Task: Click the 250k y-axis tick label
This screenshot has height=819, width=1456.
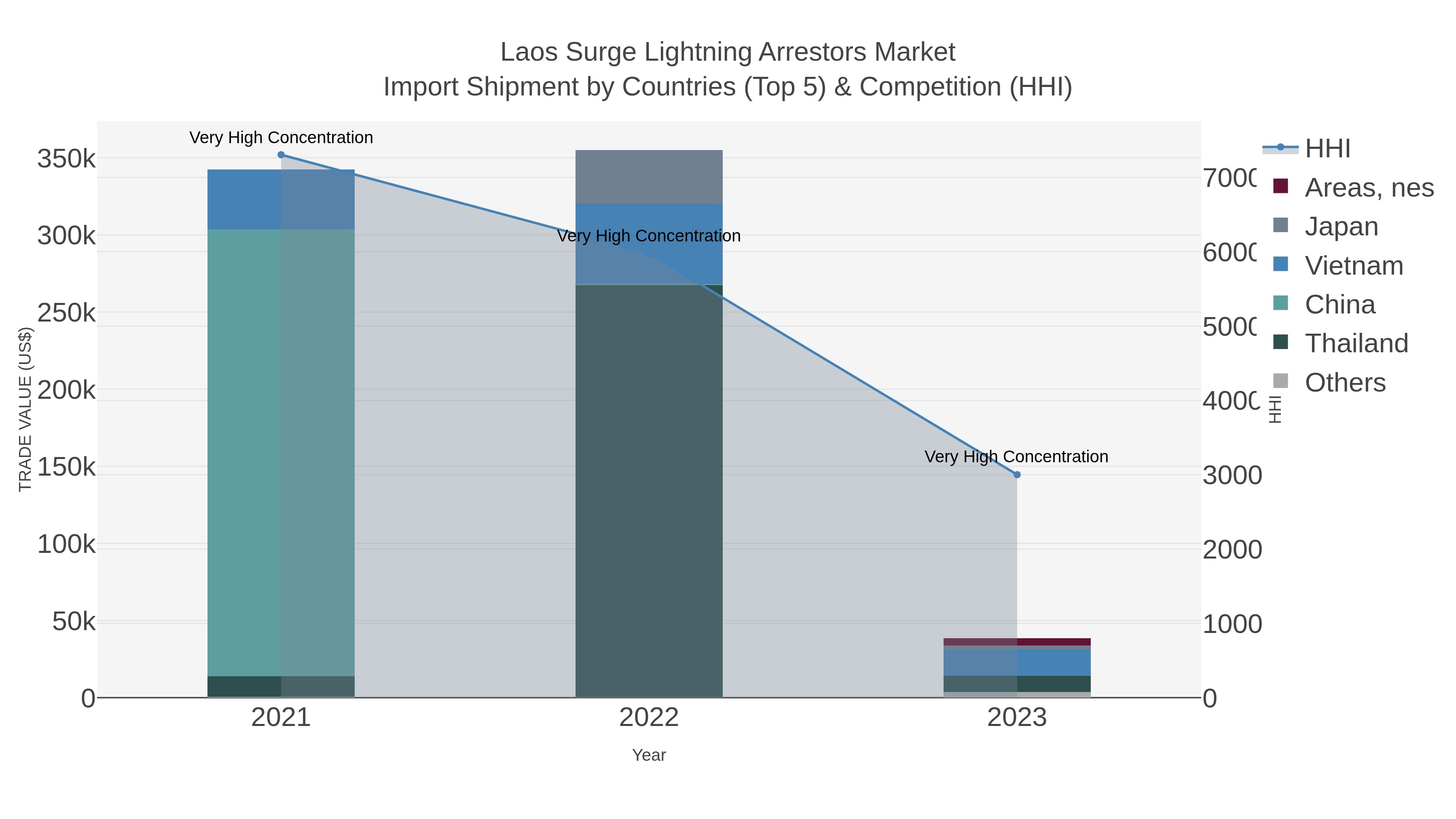Action: point(67,313)
